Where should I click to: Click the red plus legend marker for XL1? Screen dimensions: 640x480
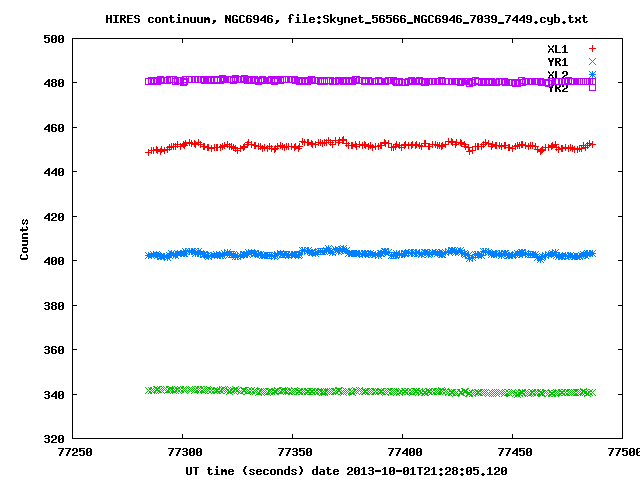(592, 49)
